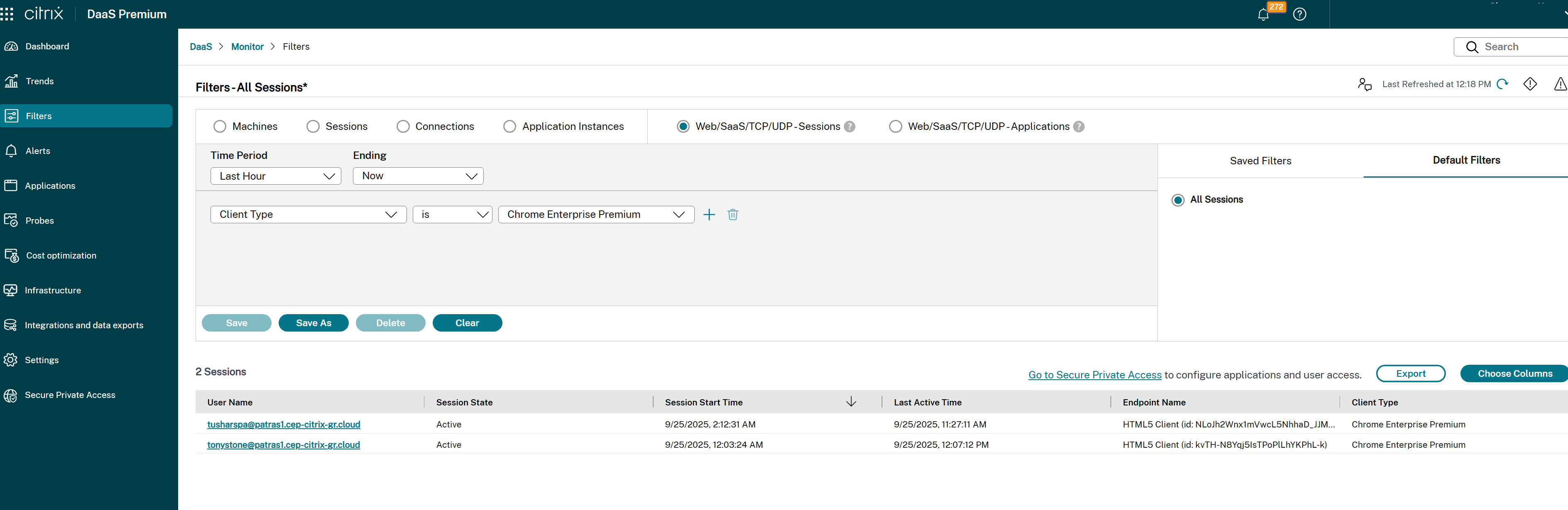The width and height of the screenshot is (1568, 510).
Task: Switch to the Saved Filters tab
Action: (1260, 161)
